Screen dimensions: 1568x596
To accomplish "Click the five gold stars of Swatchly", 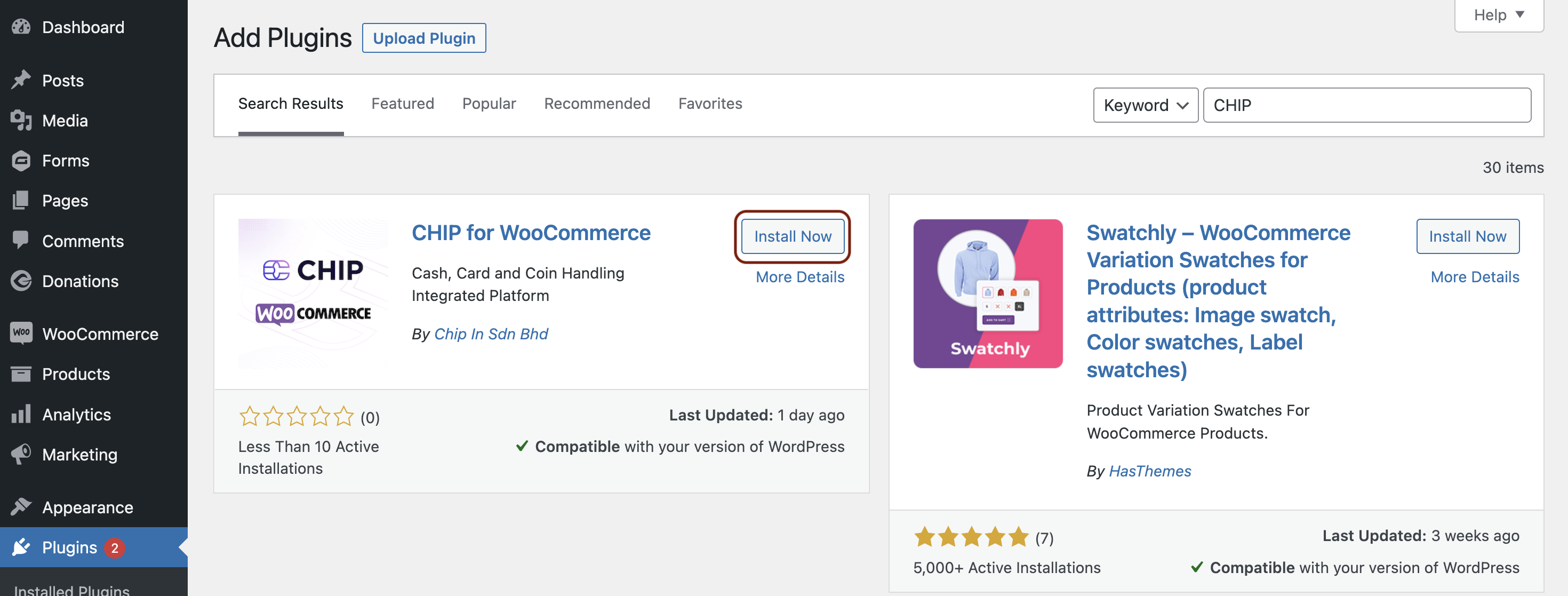I will (971, 537).
